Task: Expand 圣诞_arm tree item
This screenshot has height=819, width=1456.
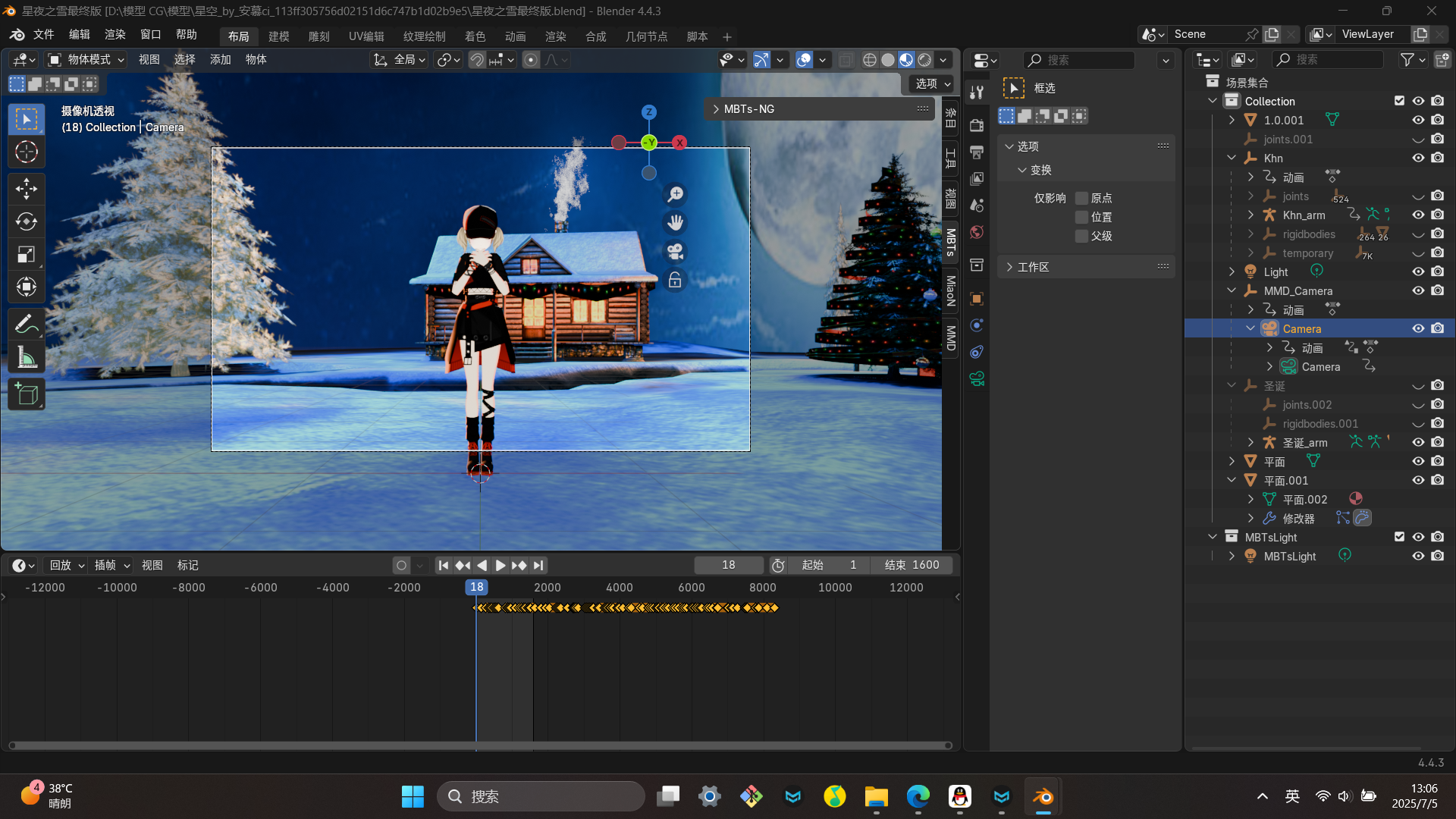Action: 1250,442
